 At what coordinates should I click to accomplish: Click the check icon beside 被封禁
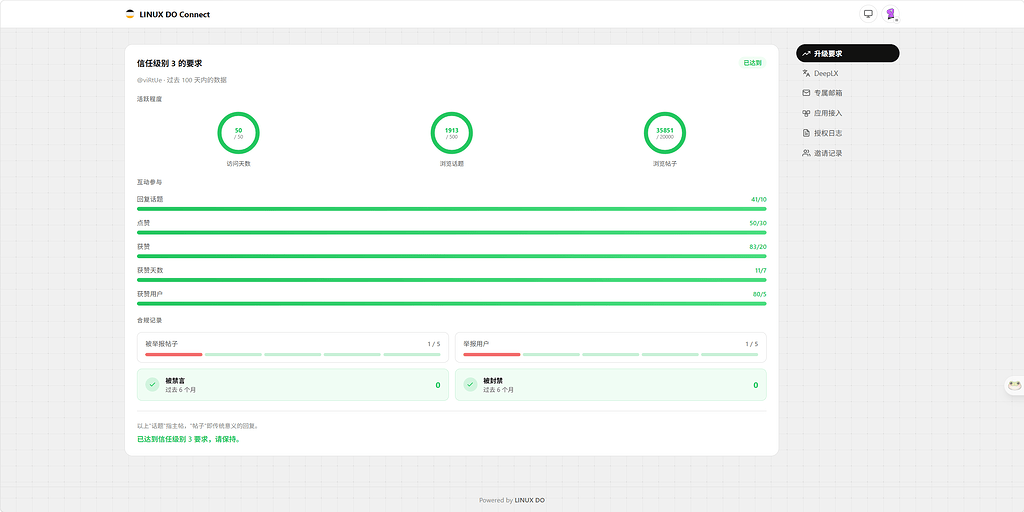point(470,385)
